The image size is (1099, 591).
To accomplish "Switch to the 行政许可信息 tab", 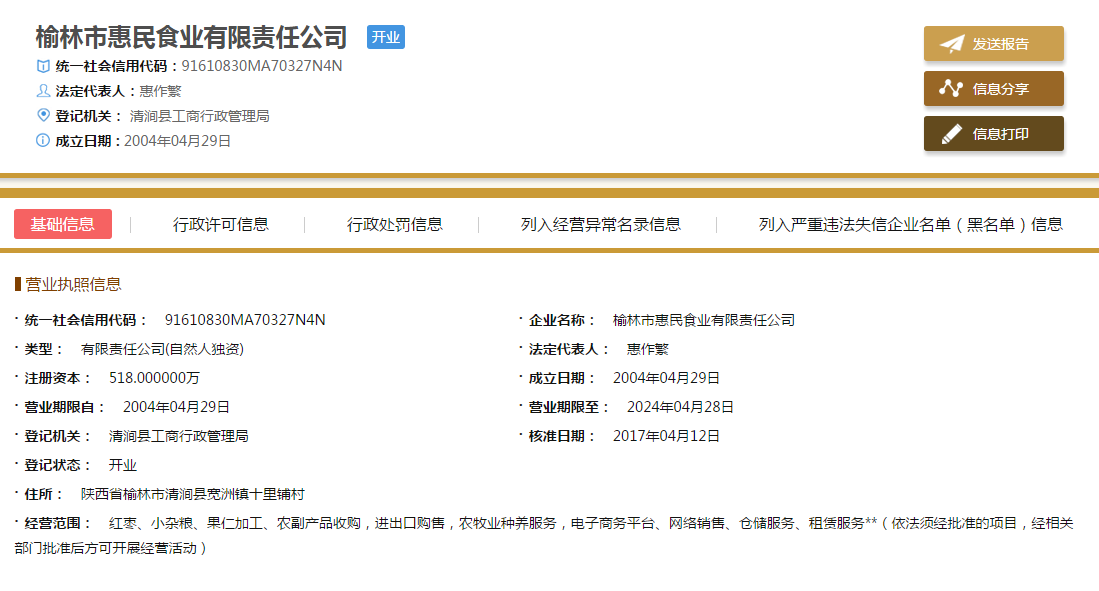I will pyautogui.click(x=221, y=224).
